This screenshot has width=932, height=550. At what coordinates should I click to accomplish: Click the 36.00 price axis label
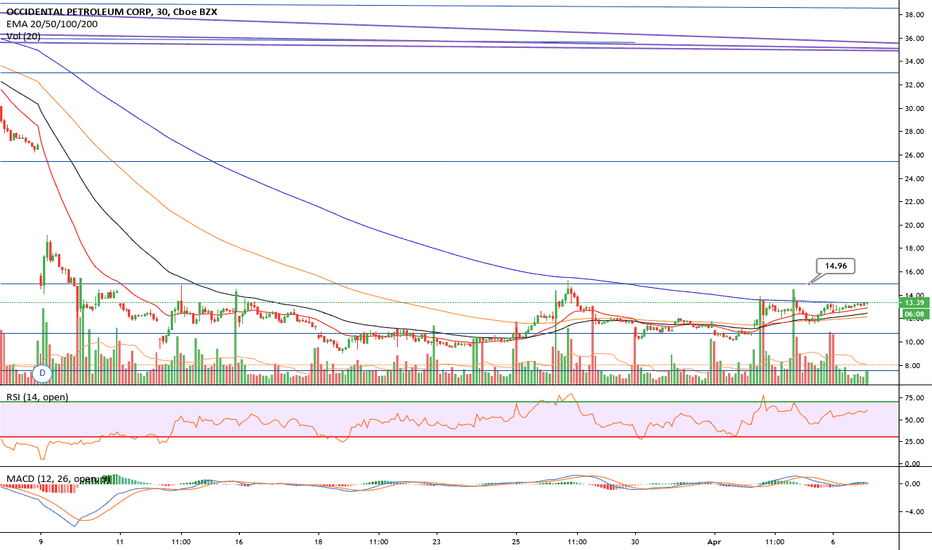click(x=914, y=39)
